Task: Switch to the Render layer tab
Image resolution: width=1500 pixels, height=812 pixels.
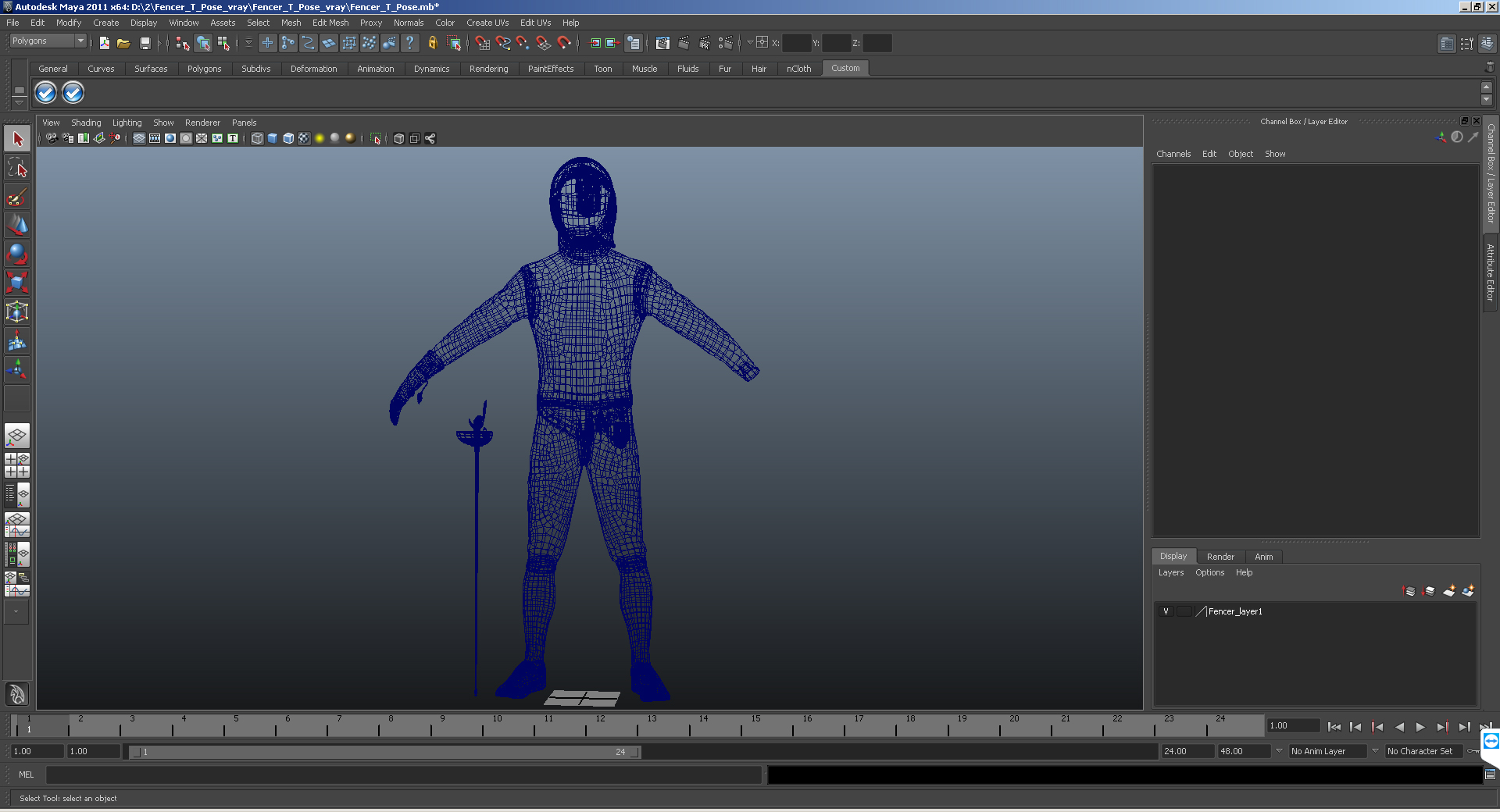Action: point(1220,557)
